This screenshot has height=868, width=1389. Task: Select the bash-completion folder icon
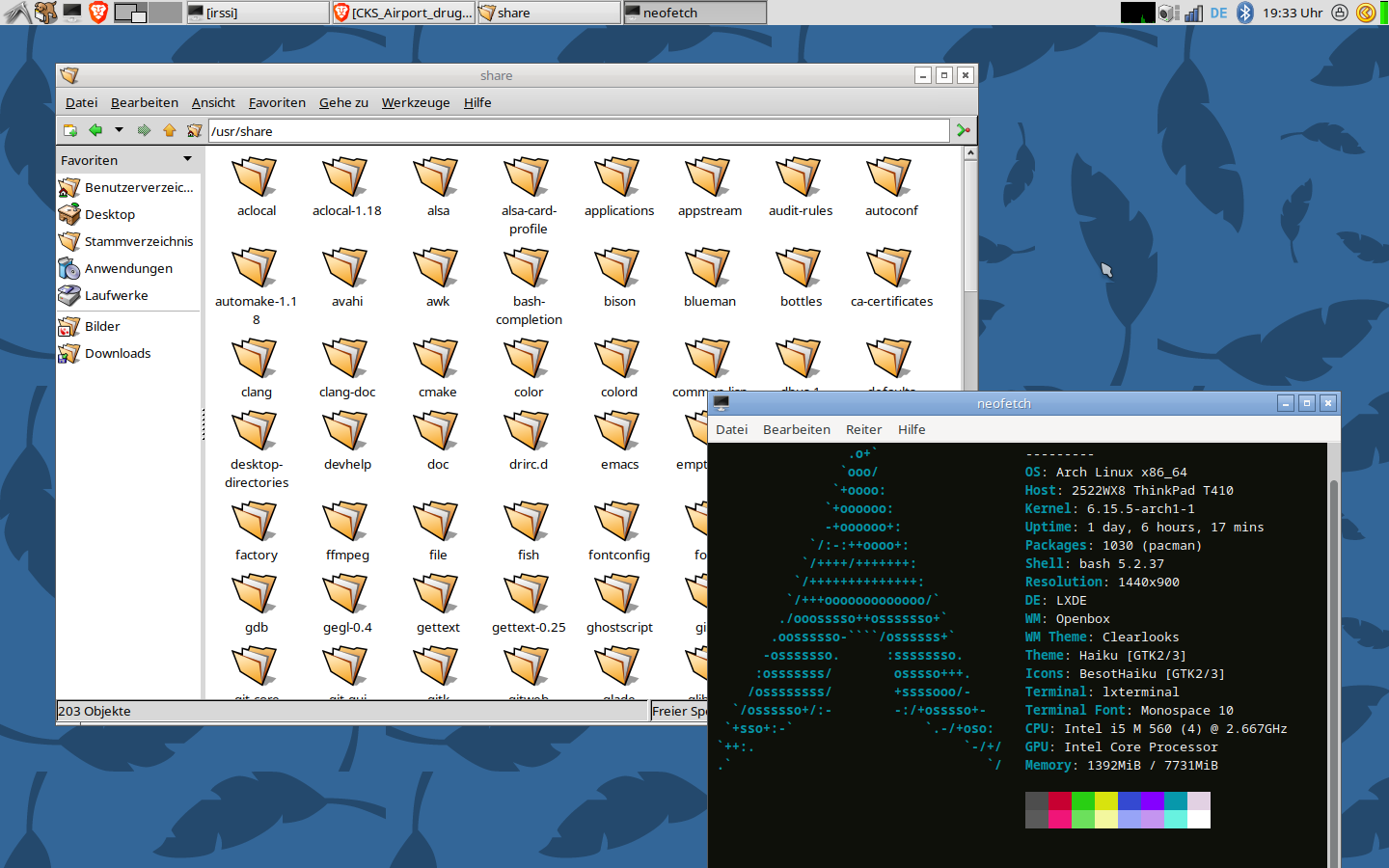(528, 268)
